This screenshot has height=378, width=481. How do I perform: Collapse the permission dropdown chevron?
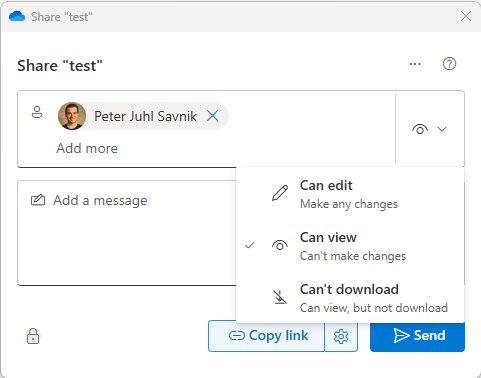(442, 129)
